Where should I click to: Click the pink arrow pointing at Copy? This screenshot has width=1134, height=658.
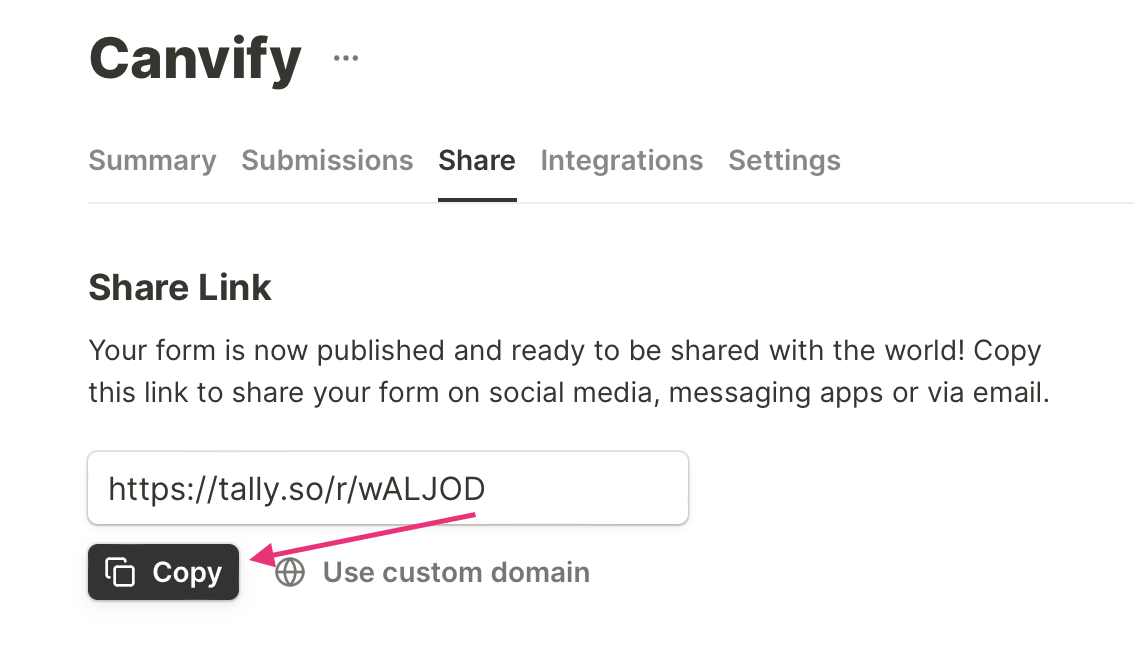pos(360,538)
